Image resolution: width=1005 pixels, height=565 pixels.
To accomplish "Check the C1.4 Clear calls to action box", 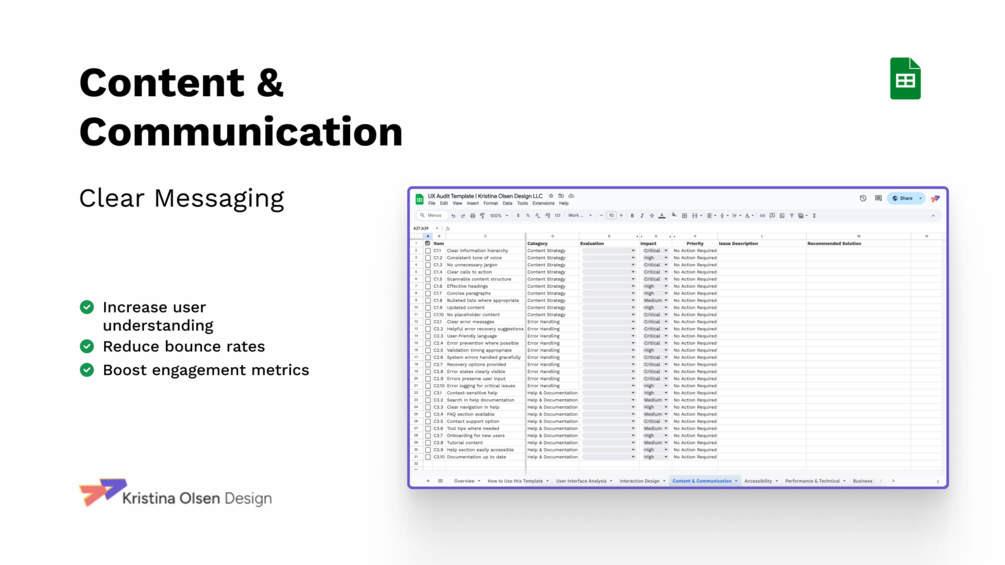I will (x=428, y=272).
